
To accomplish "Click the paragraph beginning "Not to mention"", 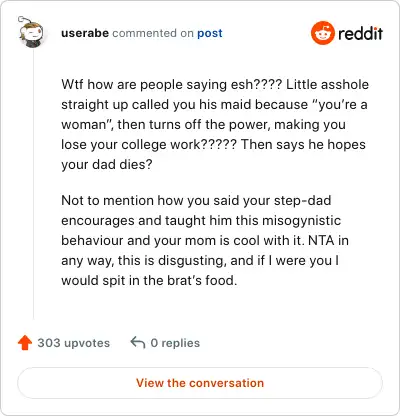I will pyautogui.click(x=205, y=240).
